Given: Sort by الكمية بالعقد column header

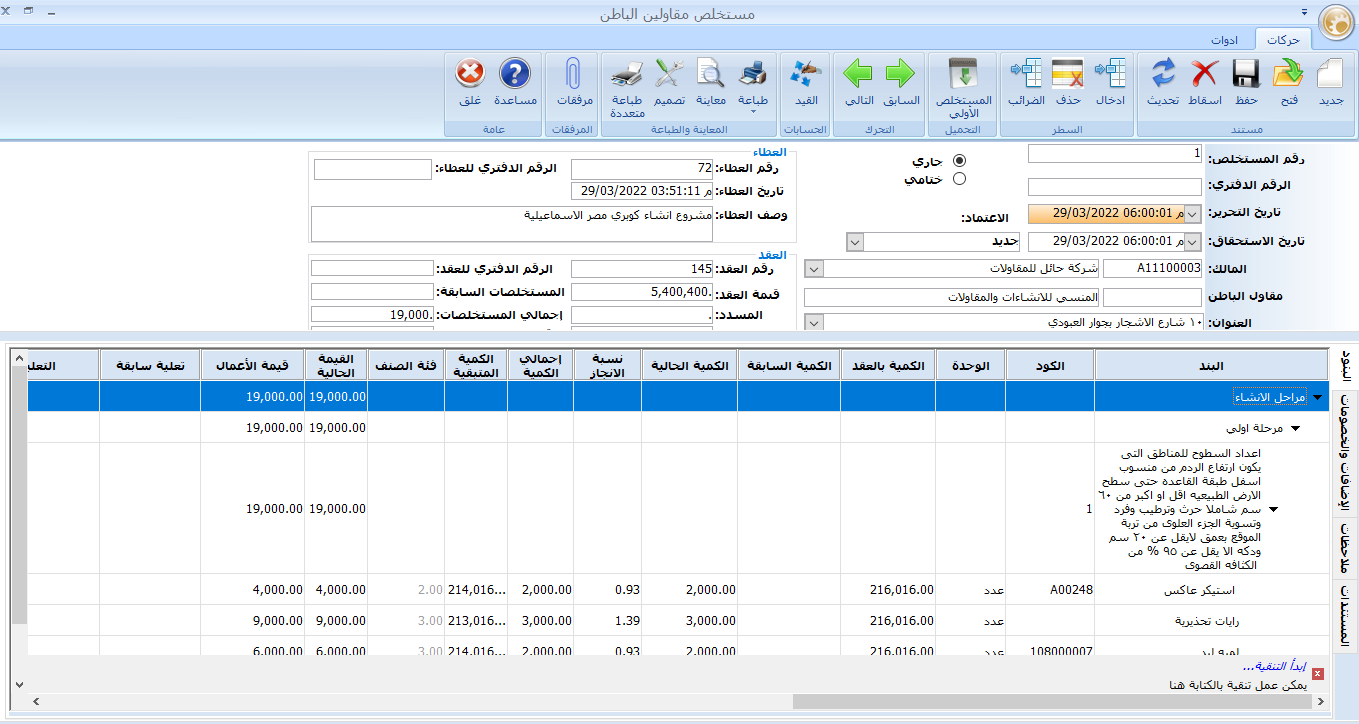Looking at the screenshot, I should point(889,365).
